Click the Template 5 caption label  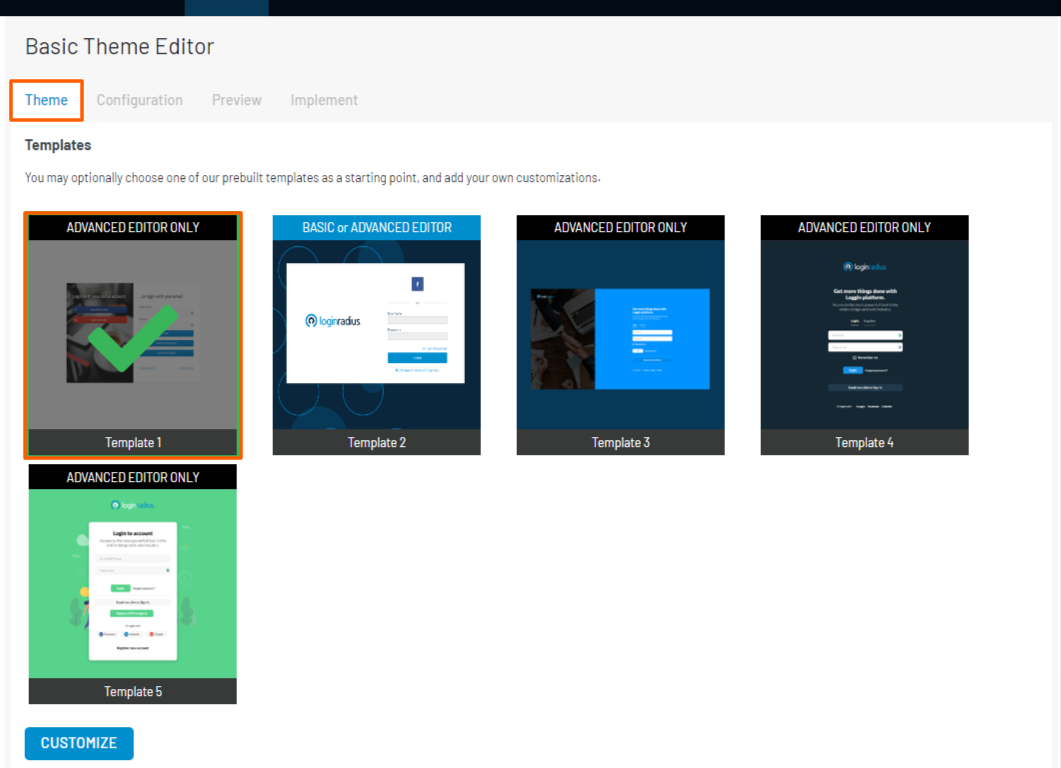(132, 691)
